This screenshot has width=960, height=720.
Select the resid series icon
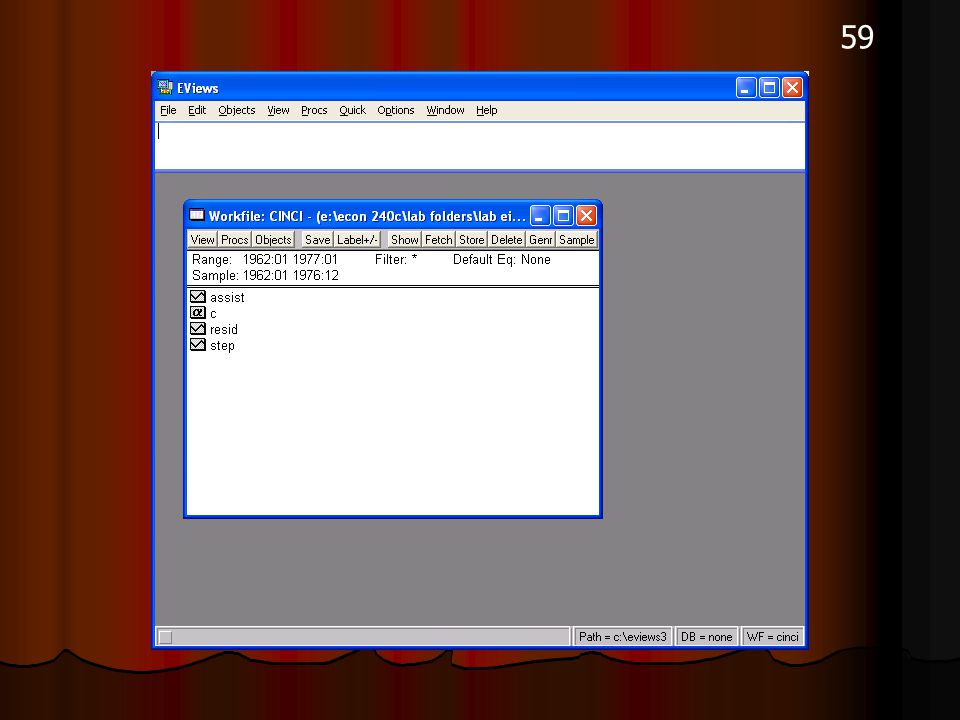click(198, 329)
